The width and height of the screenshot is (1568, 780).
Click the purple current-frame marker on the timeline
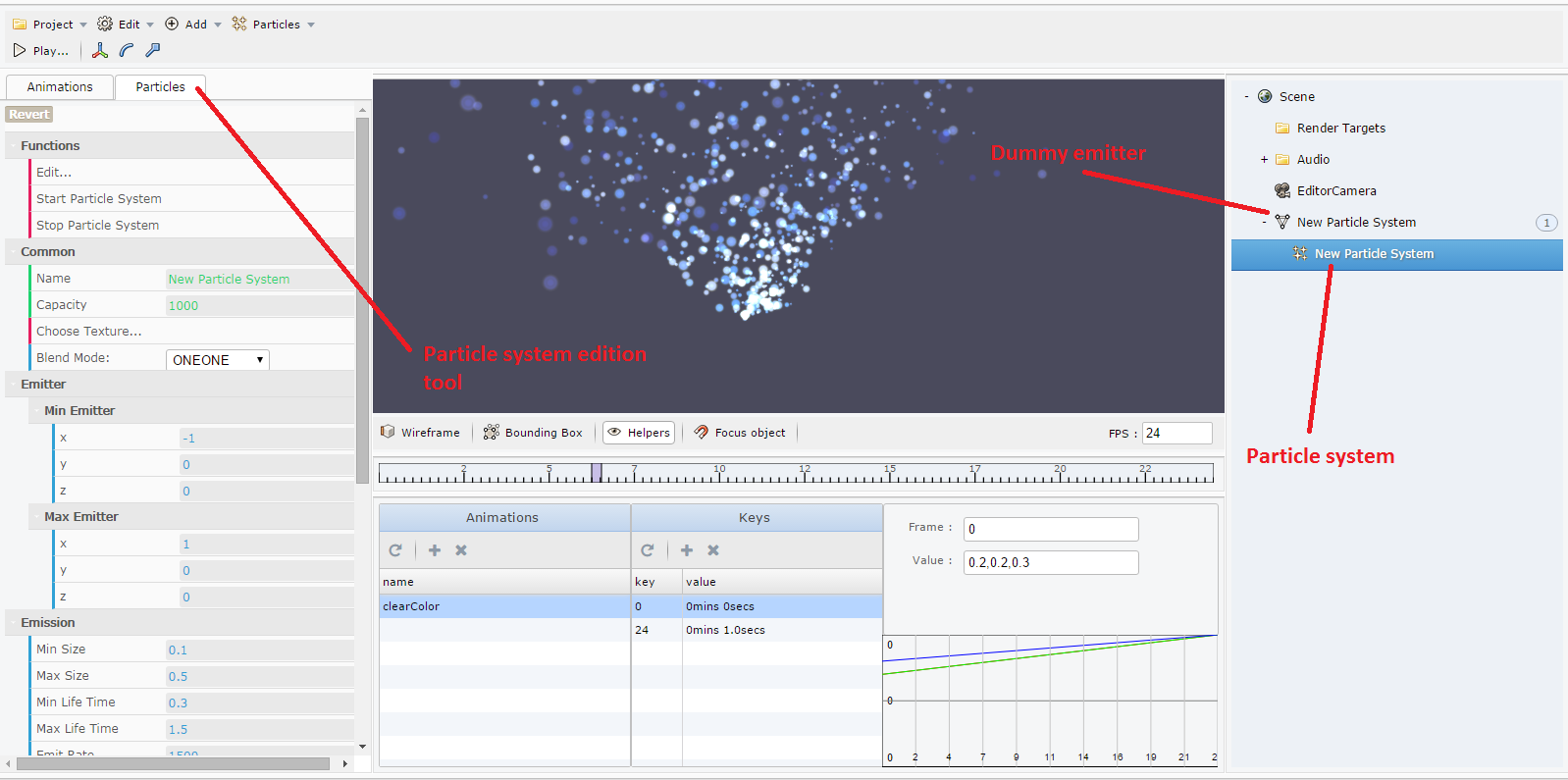point(597,473)
